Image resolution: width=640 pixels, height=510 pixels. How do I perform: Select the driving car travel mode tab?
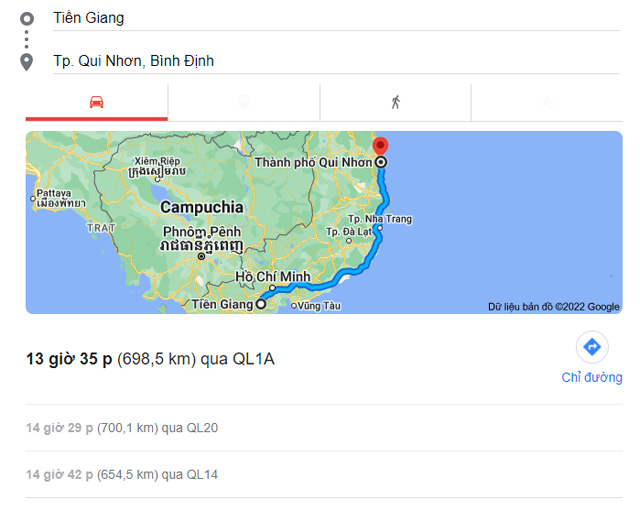click(x=97, y=102)
